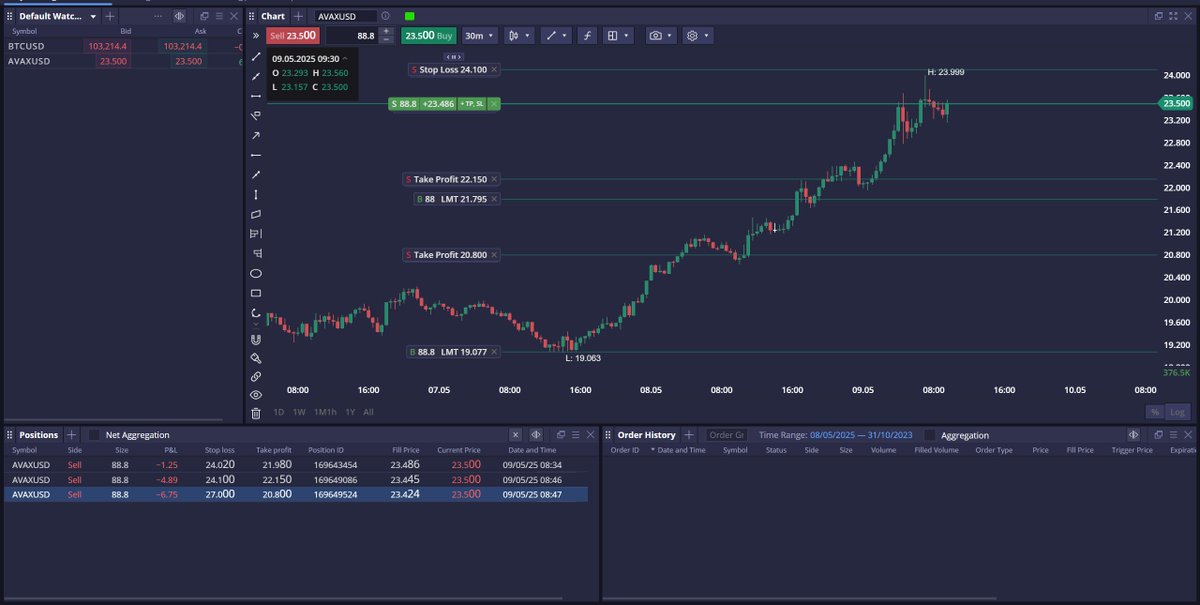The width and height of the screenshot is (1200, 605).
Task: Cancel the LMT 19.077 buy order
Action: pyautogui.click(x=494, y=352)
